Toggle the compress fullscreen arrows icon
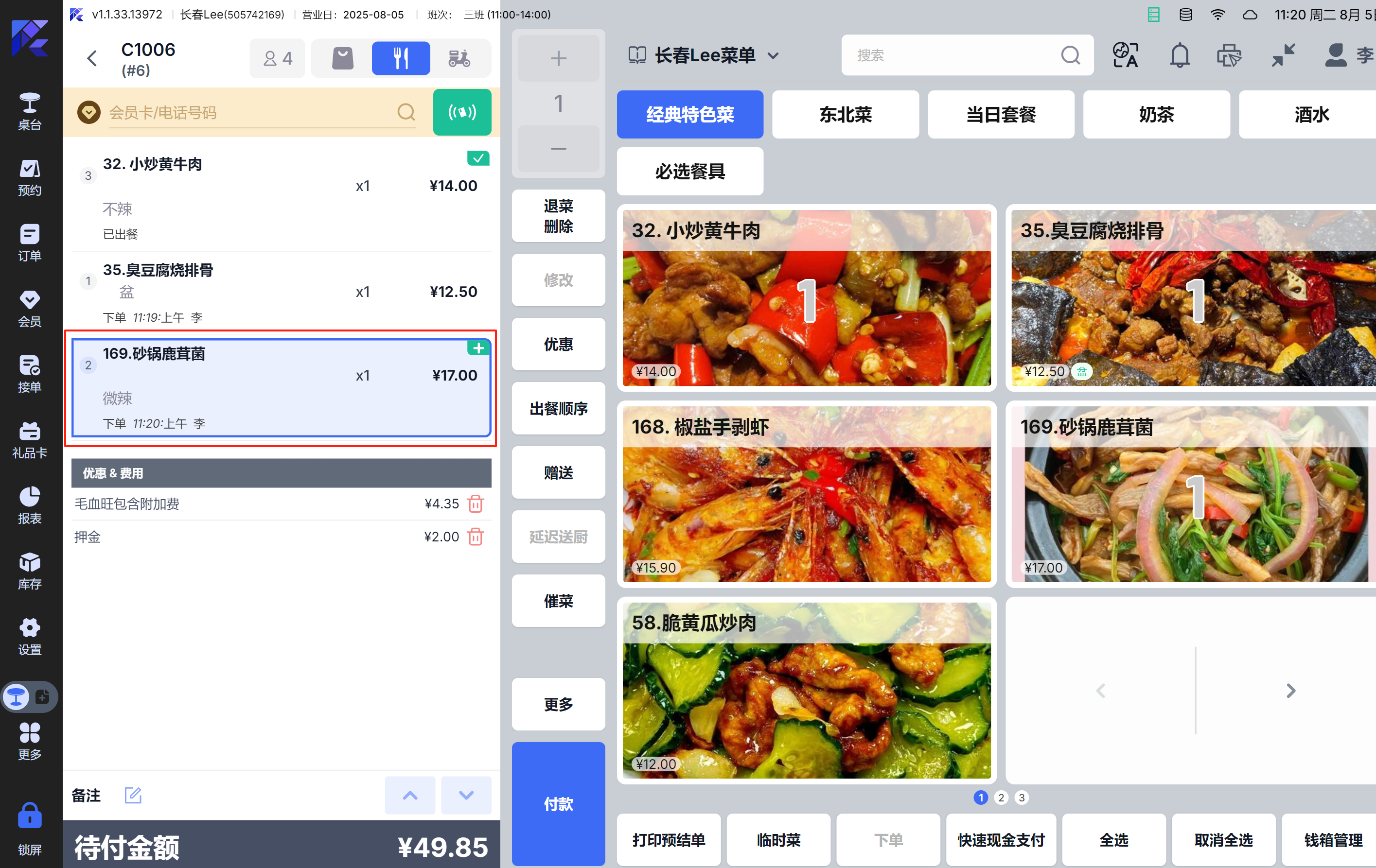This screenshot has width=1376, height=868. tap(1284, 55)
